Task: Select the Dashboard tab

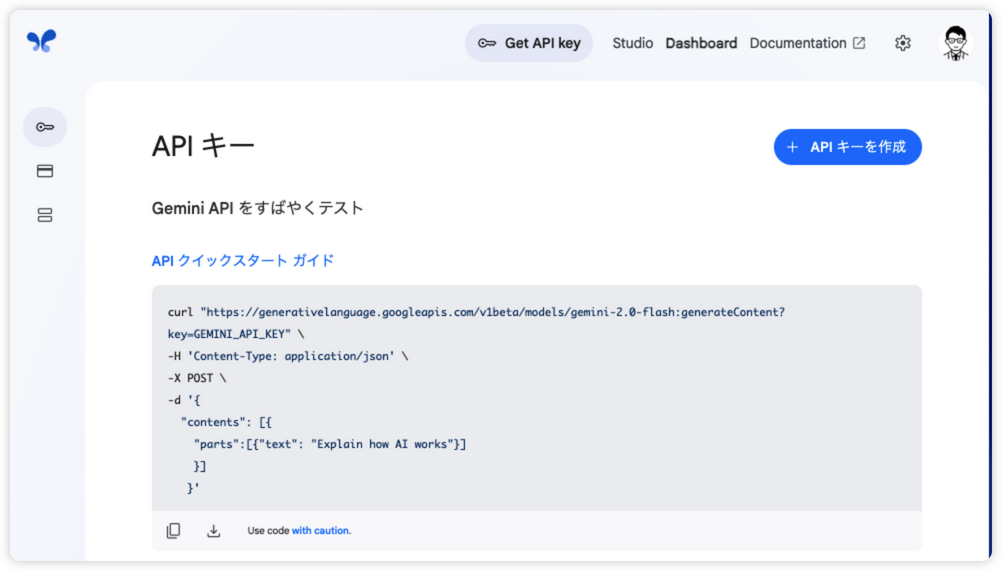Action: click(x=701, y=43)
